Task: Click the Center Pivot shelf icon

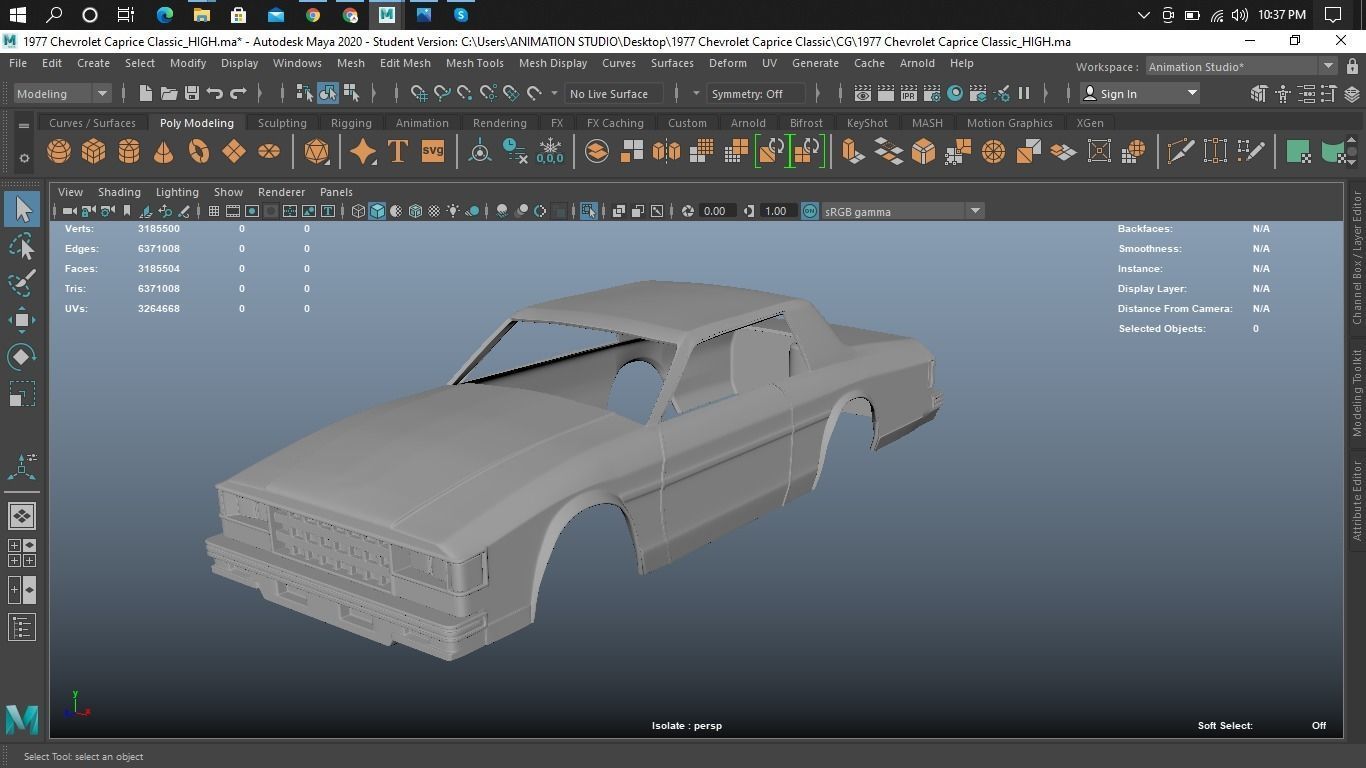Action: coord(480,152)
